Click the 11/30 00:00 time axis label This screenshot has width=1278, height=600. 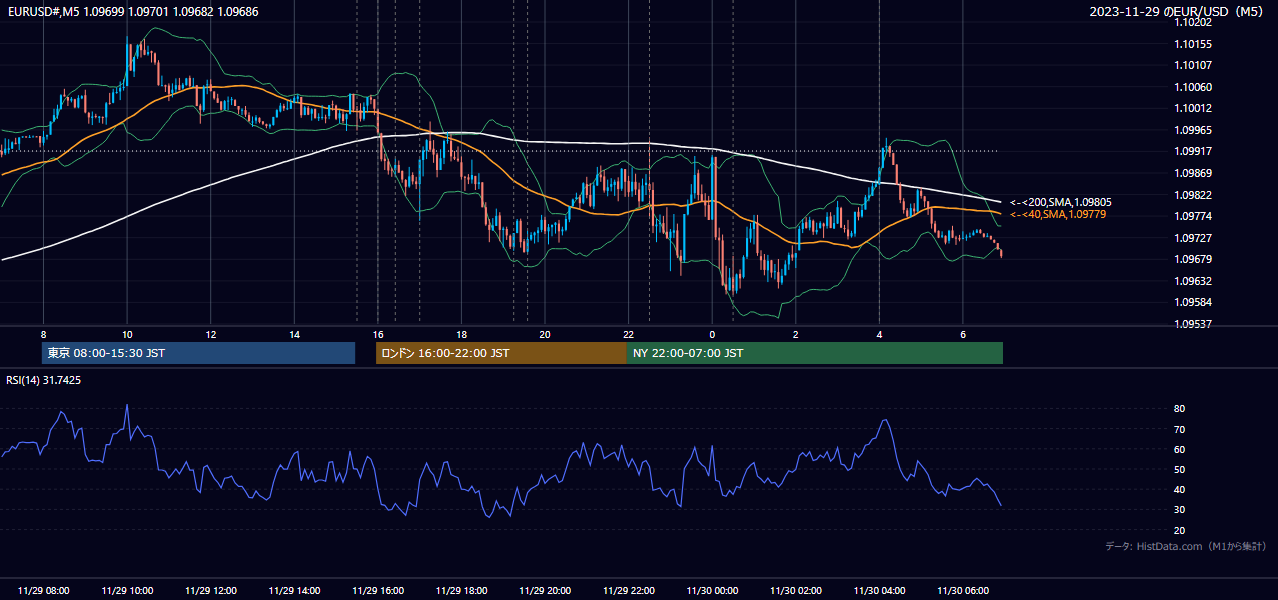click(x=712, y=591)
